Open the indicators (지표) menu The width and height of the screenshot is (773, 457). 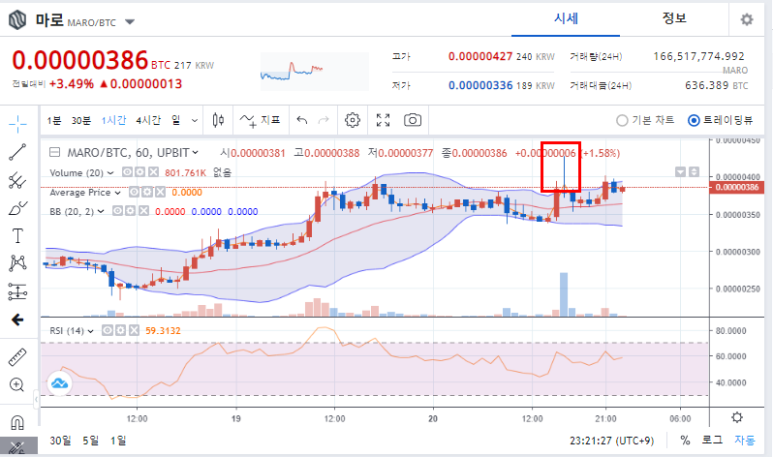[x=260, y=120]
